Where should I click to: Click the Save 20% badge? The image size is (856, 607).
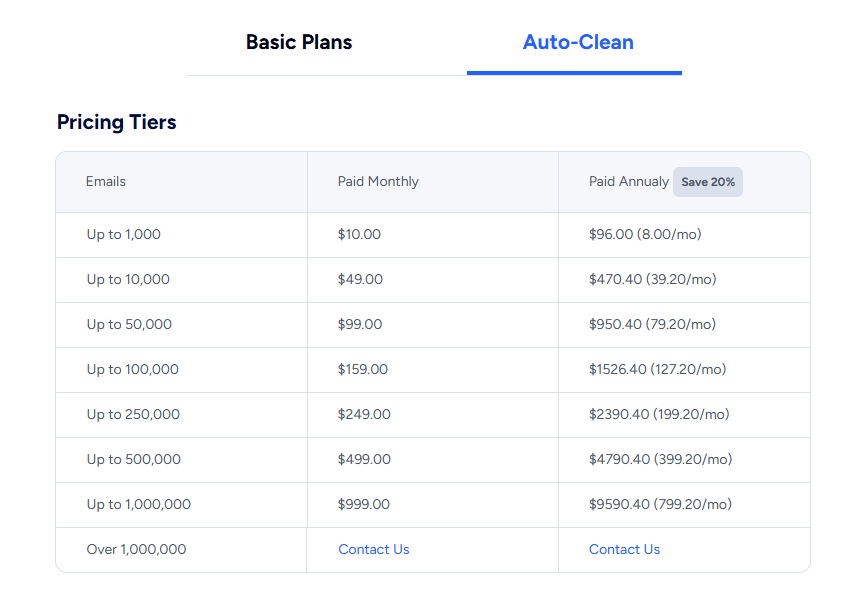click(x=708, y=182)
